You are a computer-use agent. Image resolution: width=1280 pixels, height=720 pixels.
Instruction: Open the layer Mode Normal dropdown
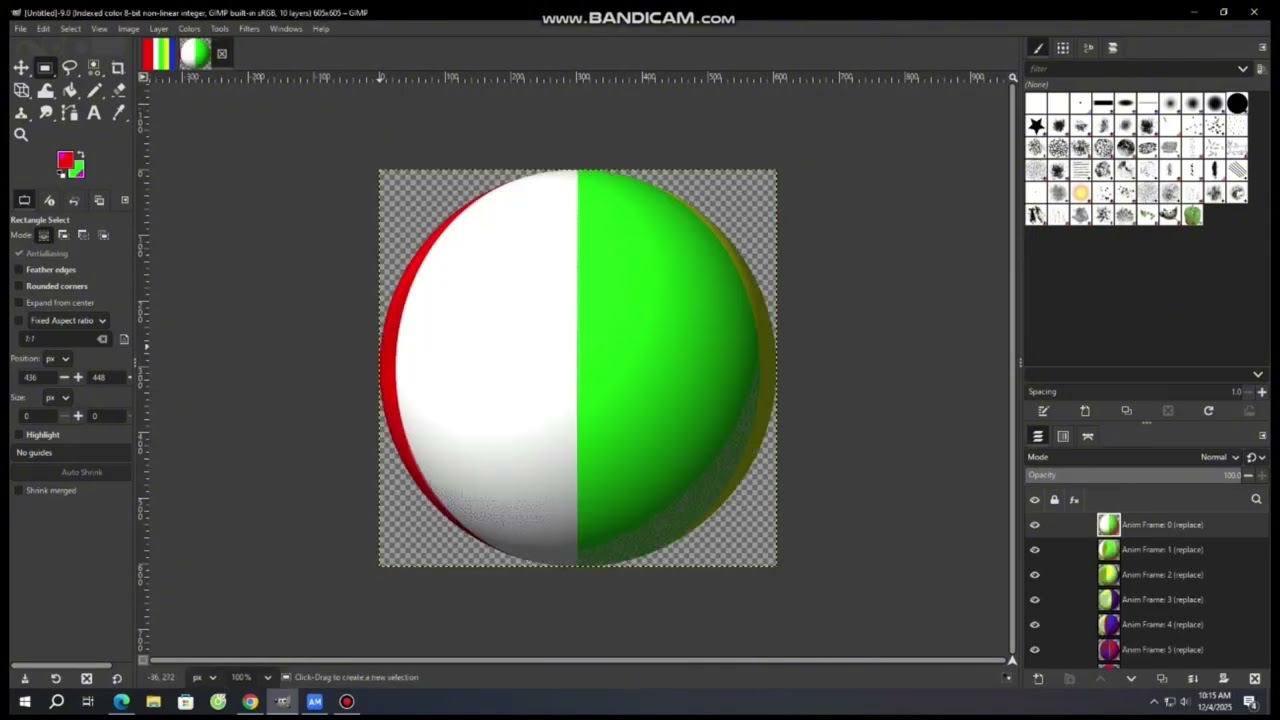[1220, 457]
